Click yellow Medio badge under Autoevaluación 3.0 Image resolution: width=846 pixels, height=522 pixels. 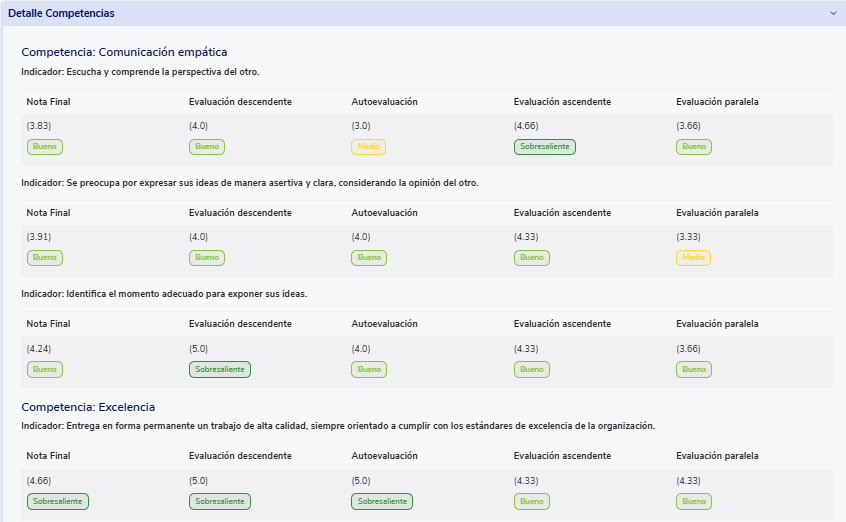pyautogui.click(x=368, y=147)
